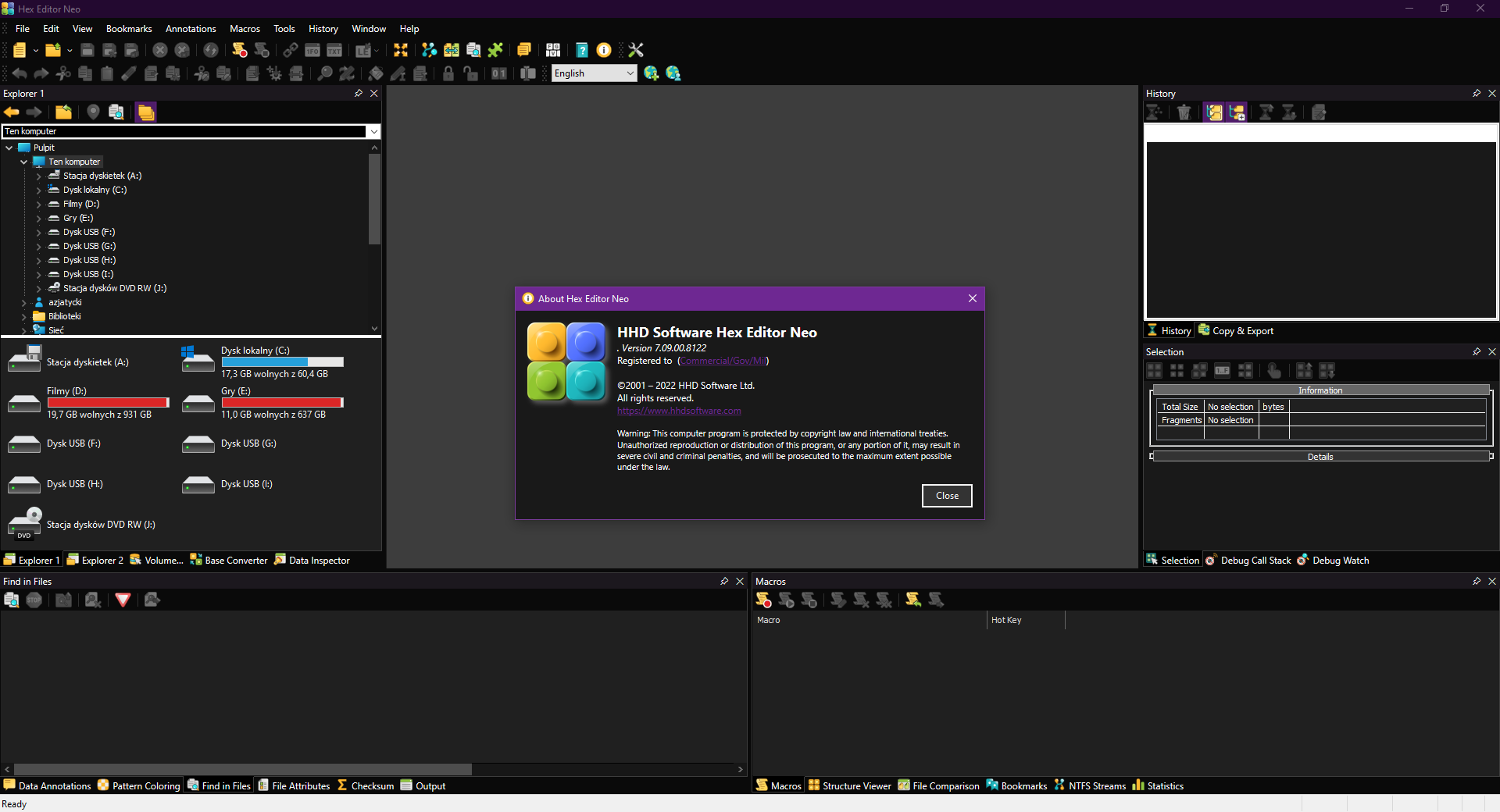Close the About Hex Editor Neo dialog
Screen dimensions: 1500x812
[x=947, y=496]
